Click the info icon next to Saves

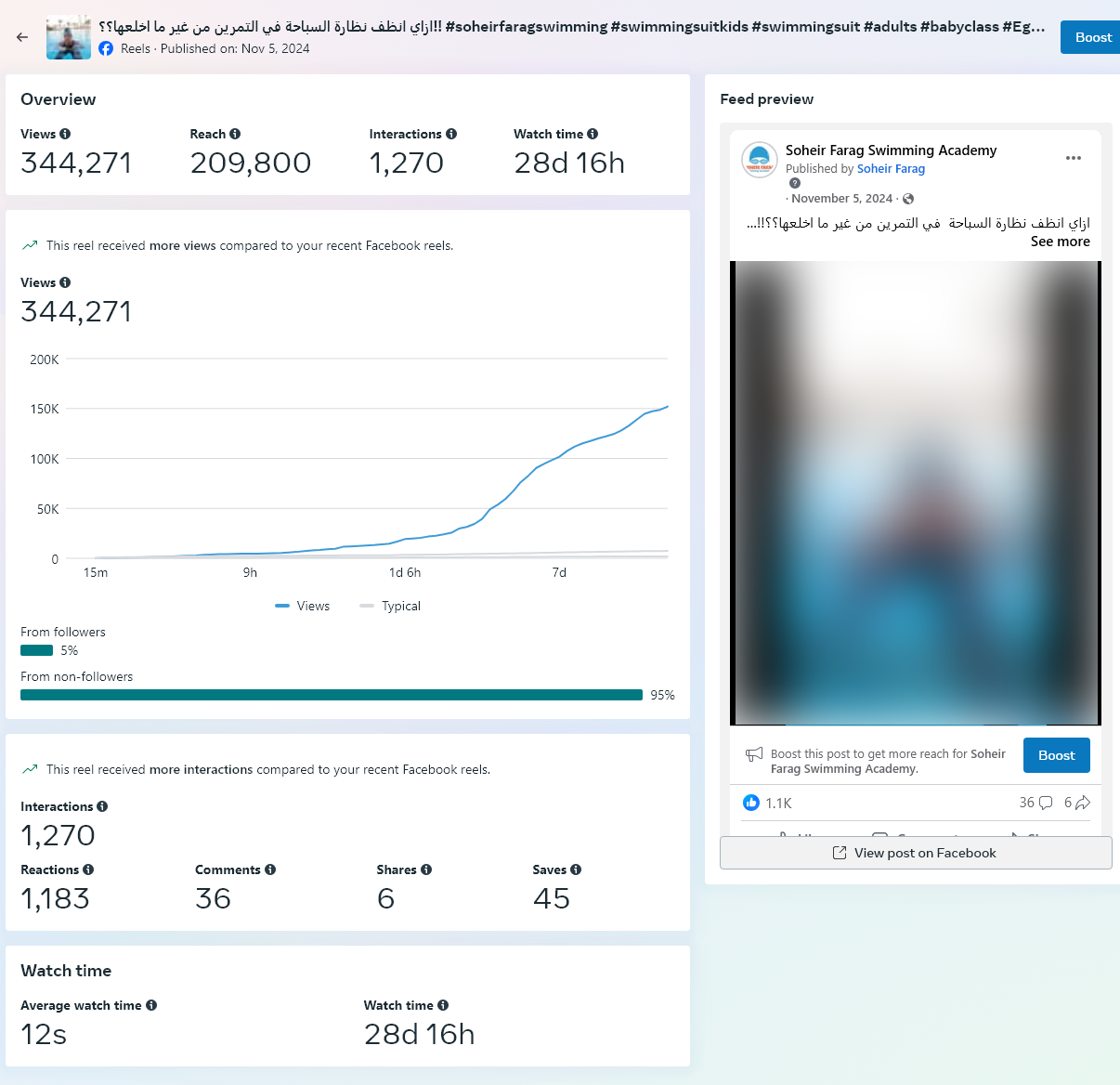click(x=576, y=869)
